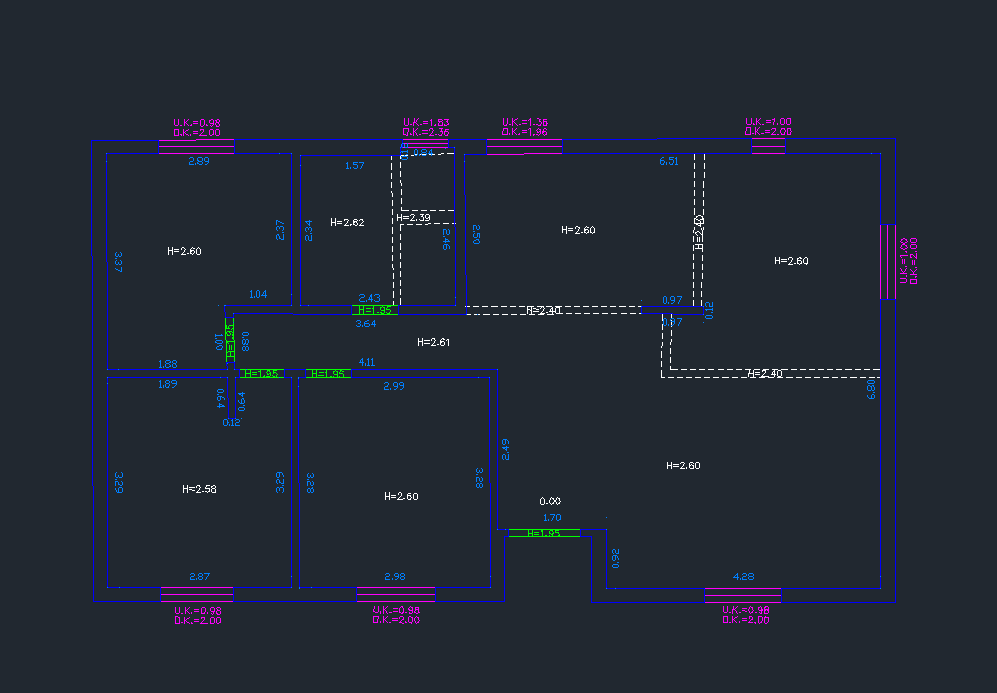Select the 3.64 corridor dimension
The width and height of the screenshot is (997, 693).
click(x=366, y=323)
